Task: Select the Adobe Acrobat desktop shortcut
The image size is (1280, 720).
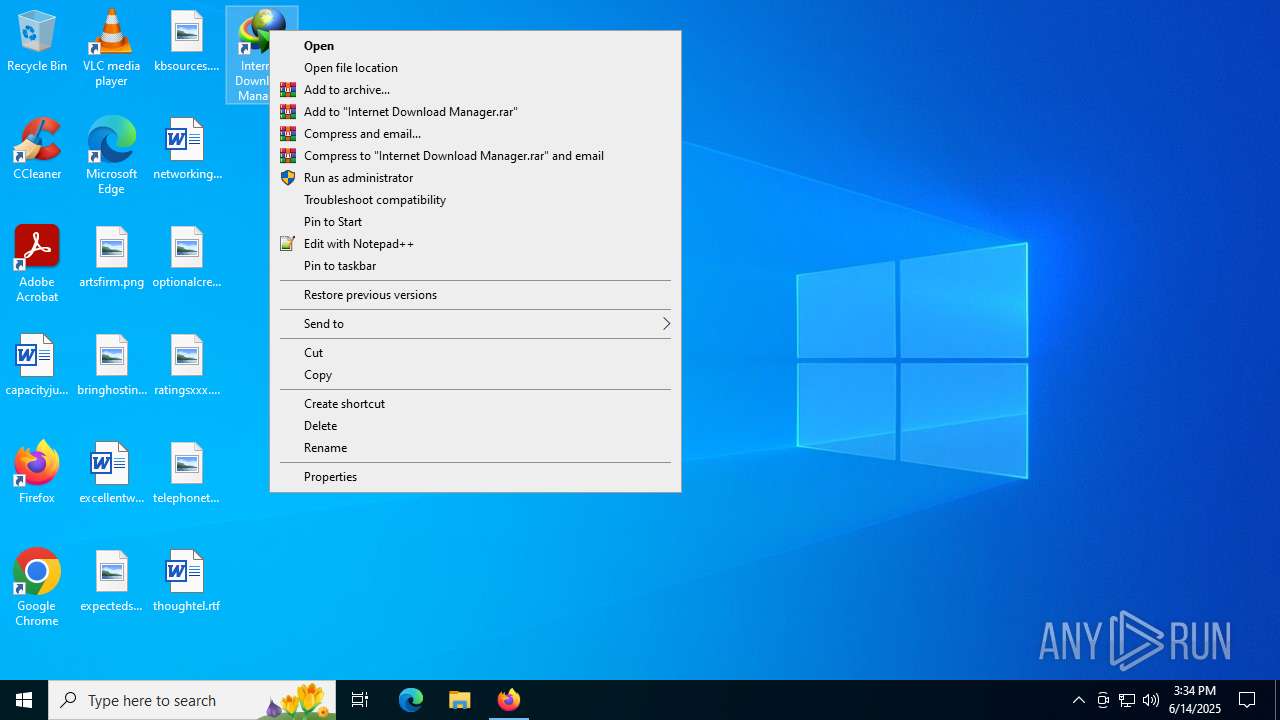Action: click(37, 264)
